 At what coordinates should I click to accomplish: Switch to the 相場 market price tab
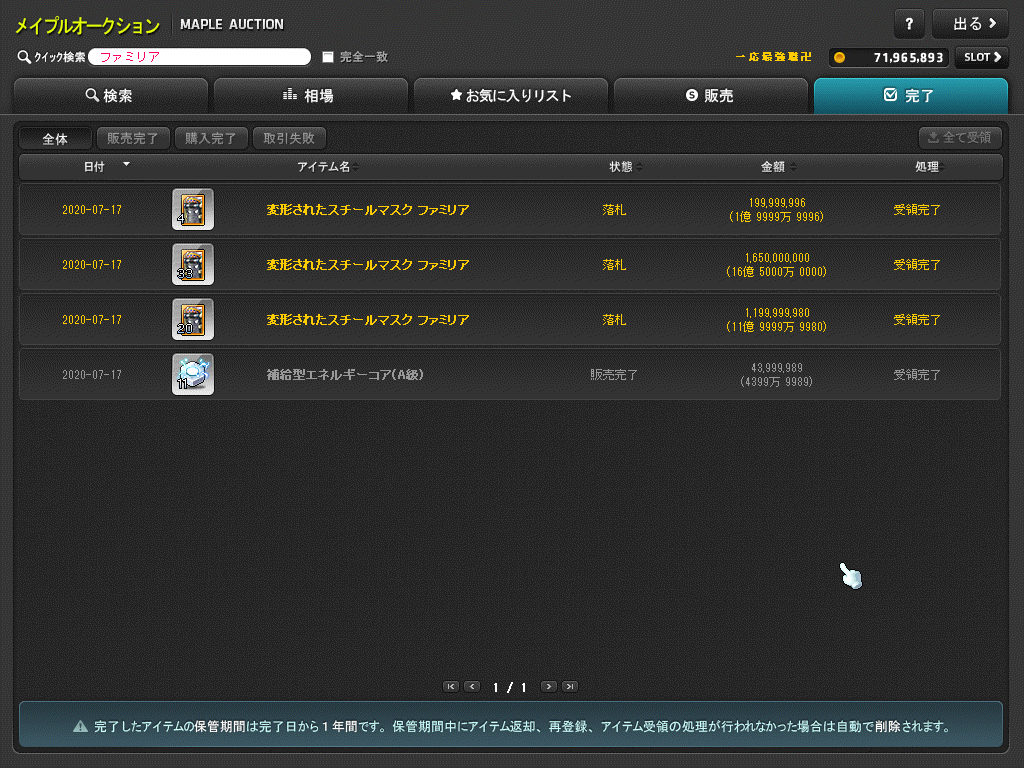pos(311,96)
